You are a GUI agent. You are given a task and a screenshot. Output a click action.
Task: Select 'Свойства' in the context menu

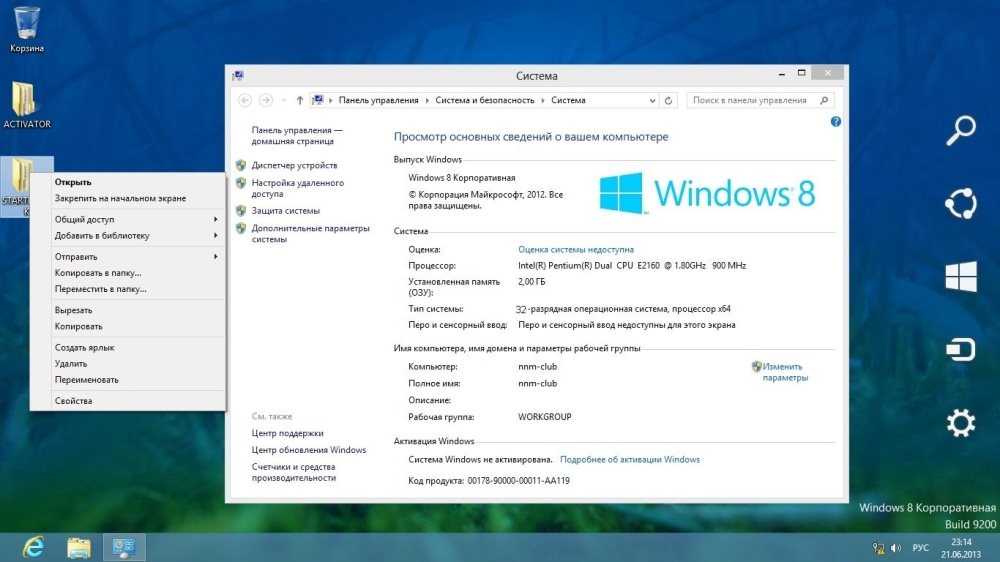[74, 401]
